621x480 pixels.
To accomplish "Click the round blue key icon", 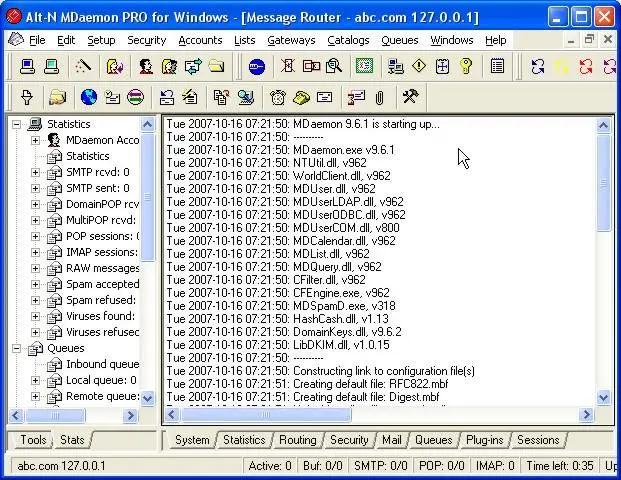I will pyautogui.click(x=257, y=66).
